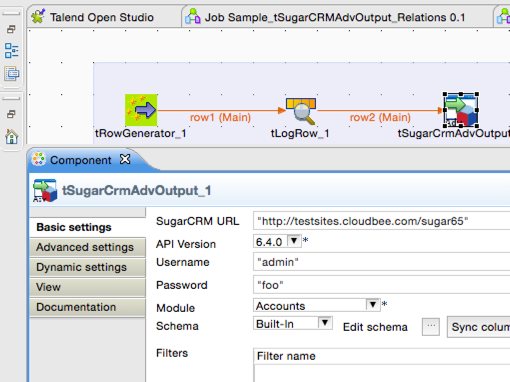Click the tSugarCrmAdvOutput_1 header icon

point(45,191)
